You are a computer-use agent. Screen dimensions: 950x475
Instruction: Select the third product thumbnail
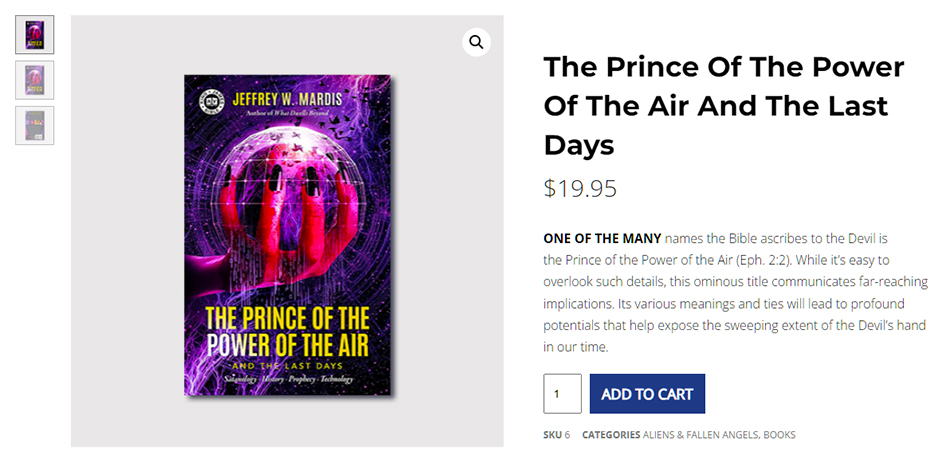point(35,125)
